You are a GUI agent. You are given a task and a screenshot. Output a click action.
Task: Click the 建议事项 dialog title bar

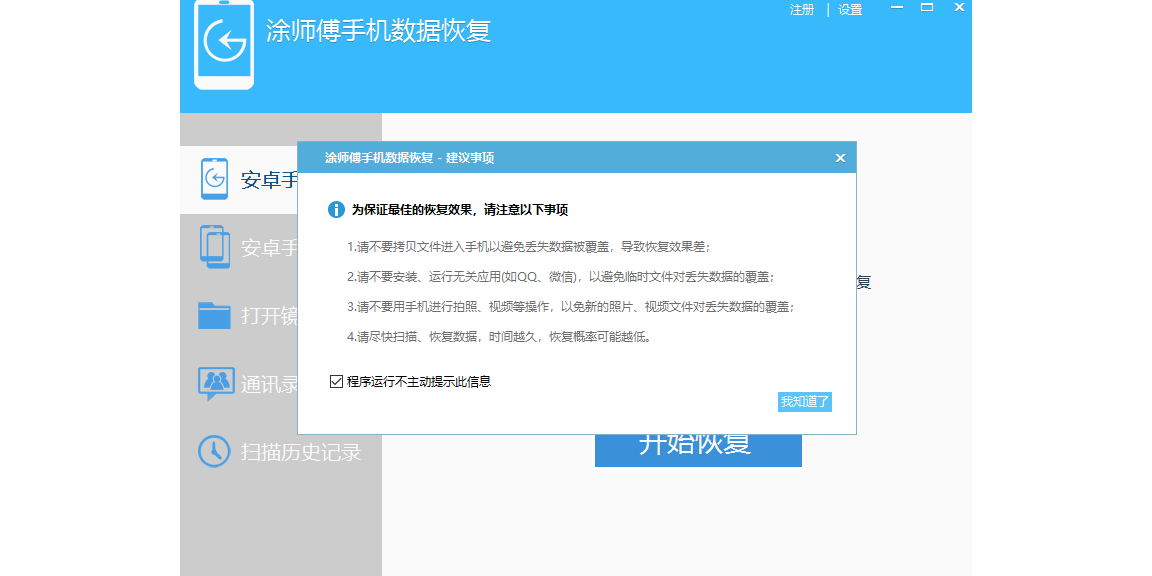[x=560, y=158]
